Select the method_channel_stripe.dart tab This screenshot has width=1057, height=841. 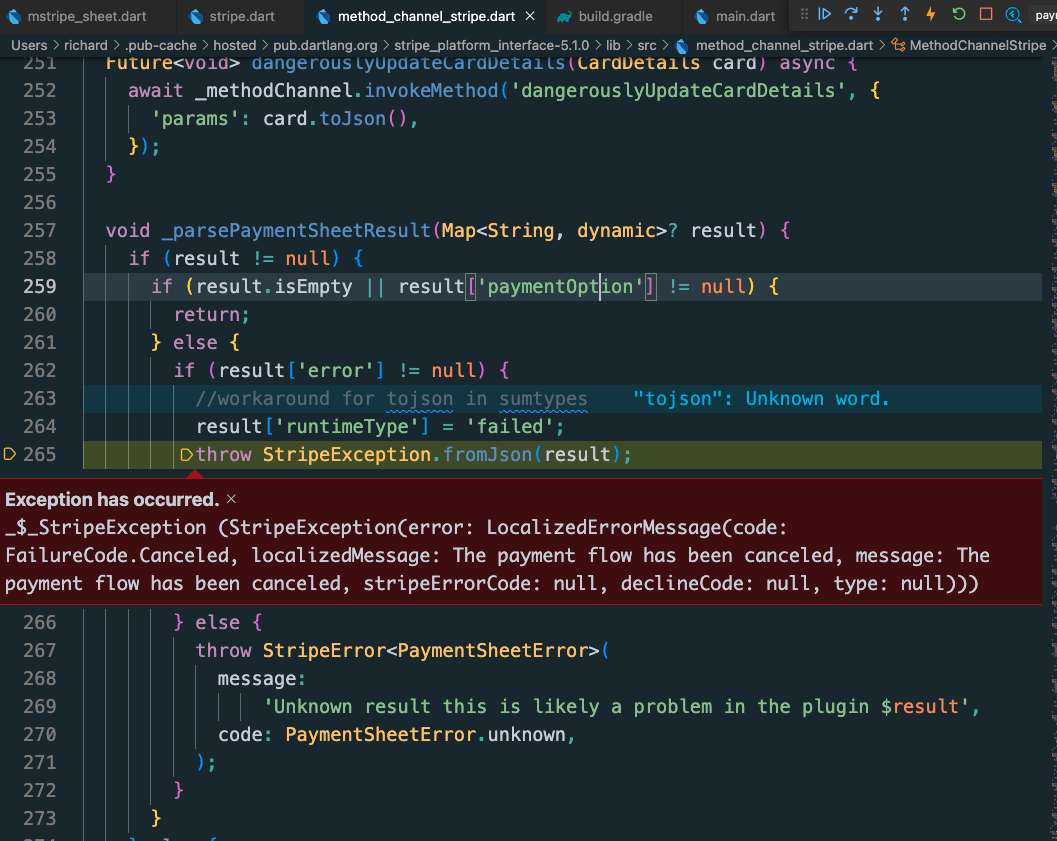pyautogui.click(x=425, y=16)
